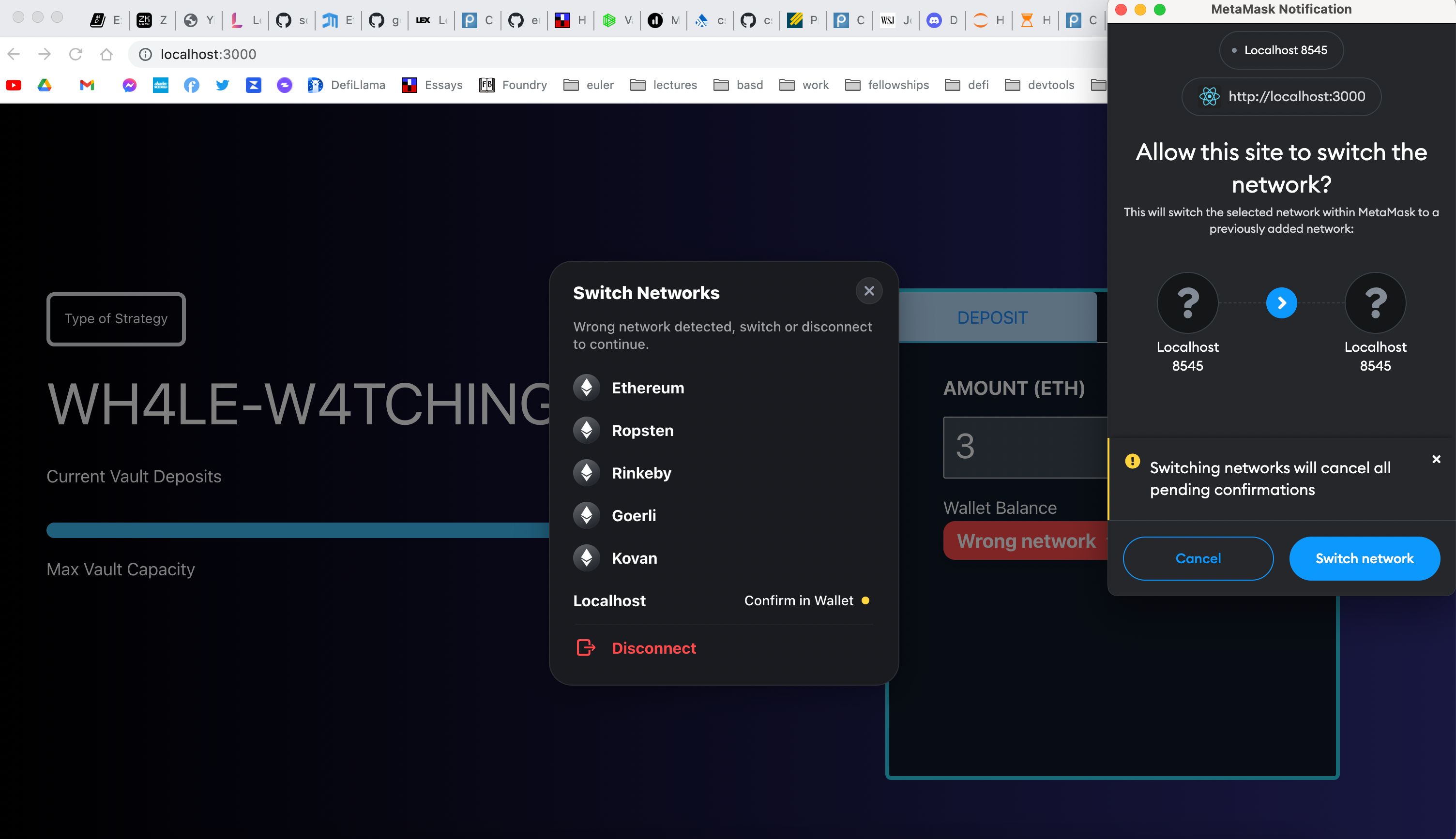Open the Google Drive bookmark icon

[45, 85]
